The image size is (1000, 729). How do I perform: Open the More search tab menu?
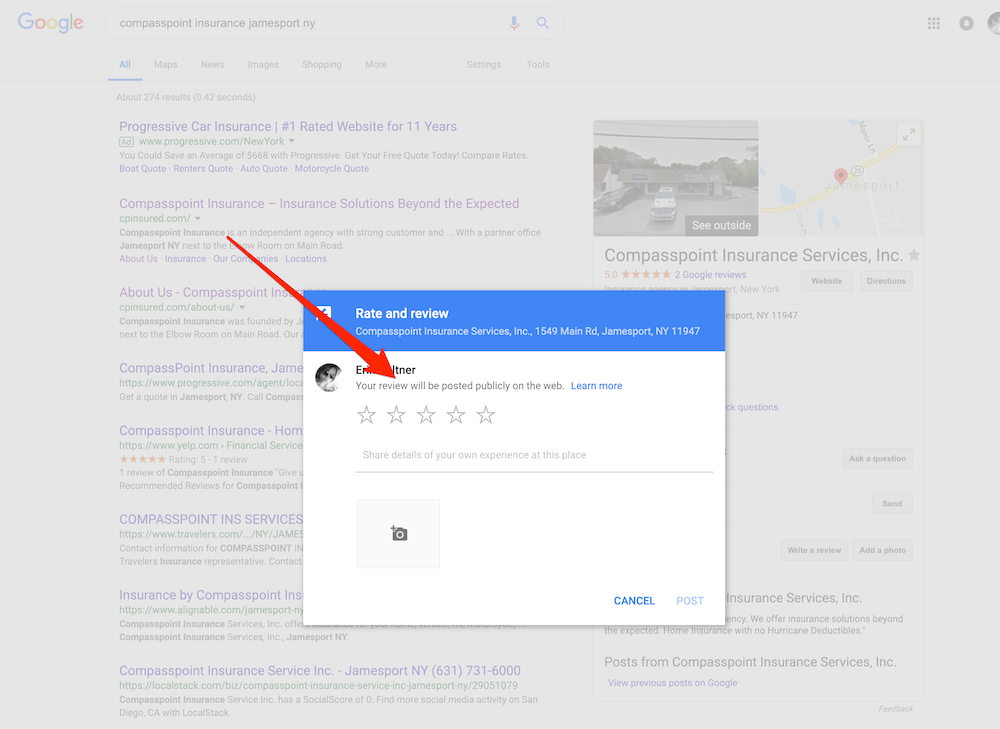(376, 64)
